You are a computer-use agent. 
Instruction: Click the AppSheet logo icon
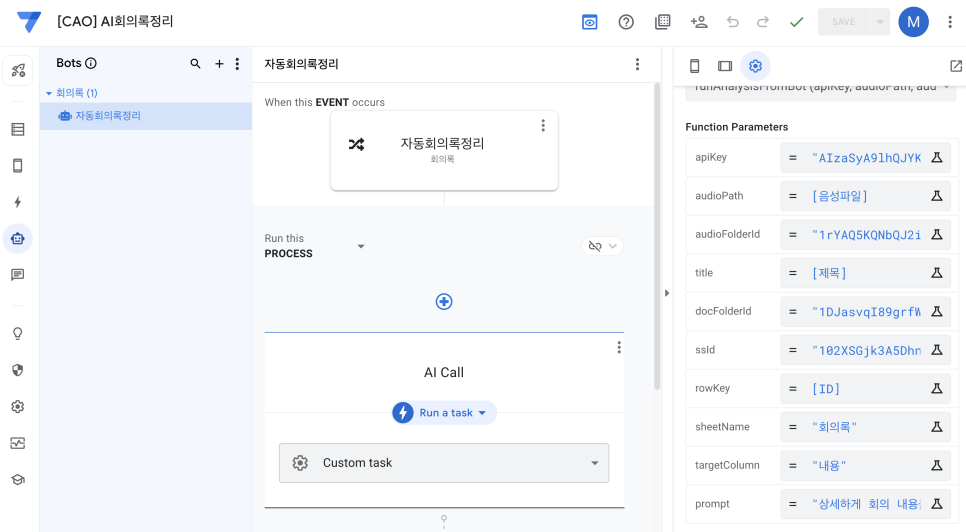tap(28, 22)
